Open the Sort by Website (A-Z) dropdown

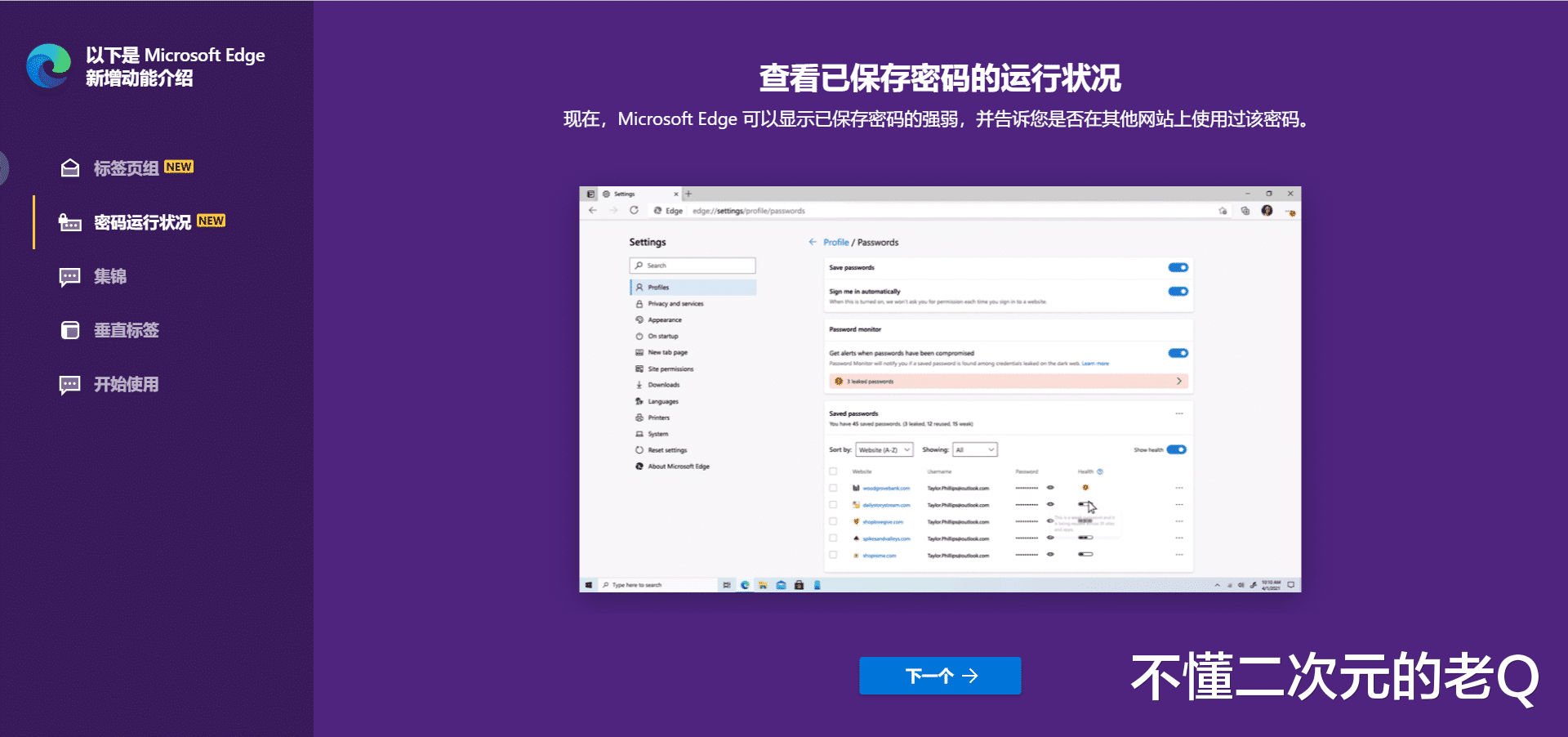(x=884, y=449)
